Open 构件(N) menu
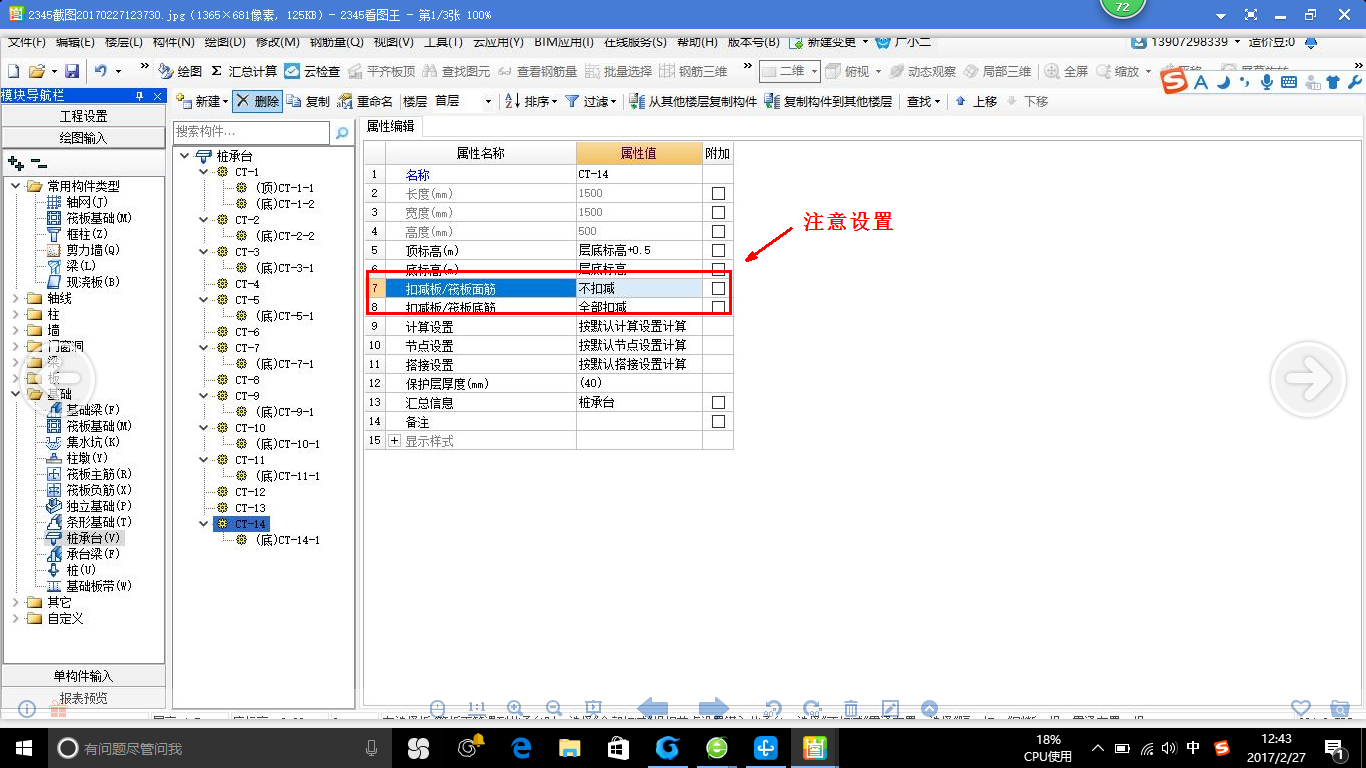1366x768 pixels. coord(174,42)
